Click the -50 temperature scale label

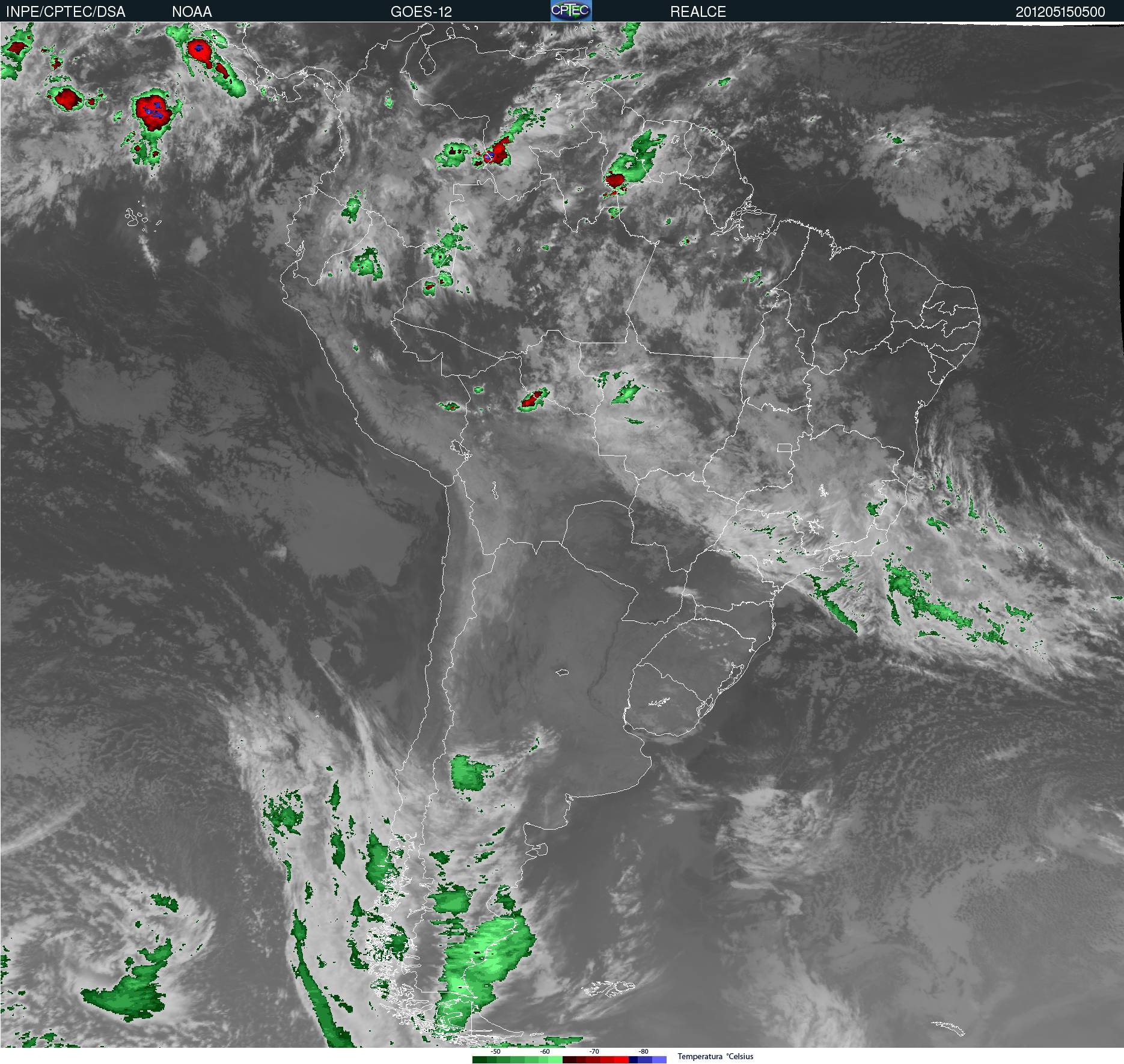tap(495, 1051)
